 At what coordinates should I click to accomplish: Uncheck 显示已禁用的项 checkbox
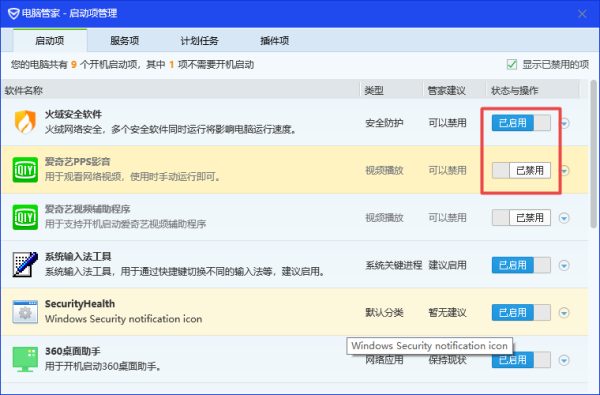[512, 64]
